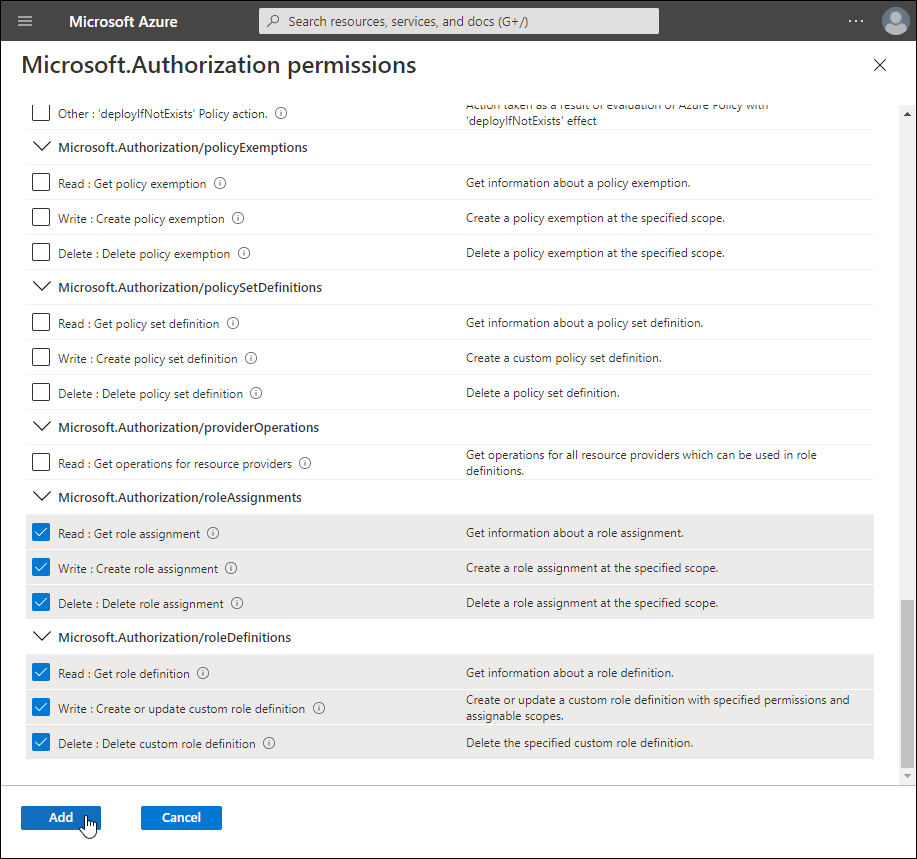This screenshot has height=859, width=917.
Task: Open the hamburger portal menu
Action: click(25, 21)
